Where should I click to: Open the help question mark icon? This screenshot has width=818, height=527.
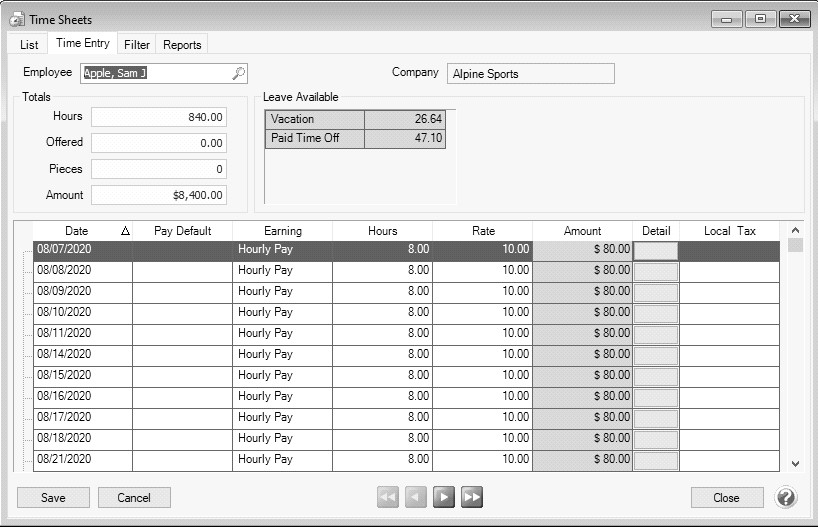(786, 497)
